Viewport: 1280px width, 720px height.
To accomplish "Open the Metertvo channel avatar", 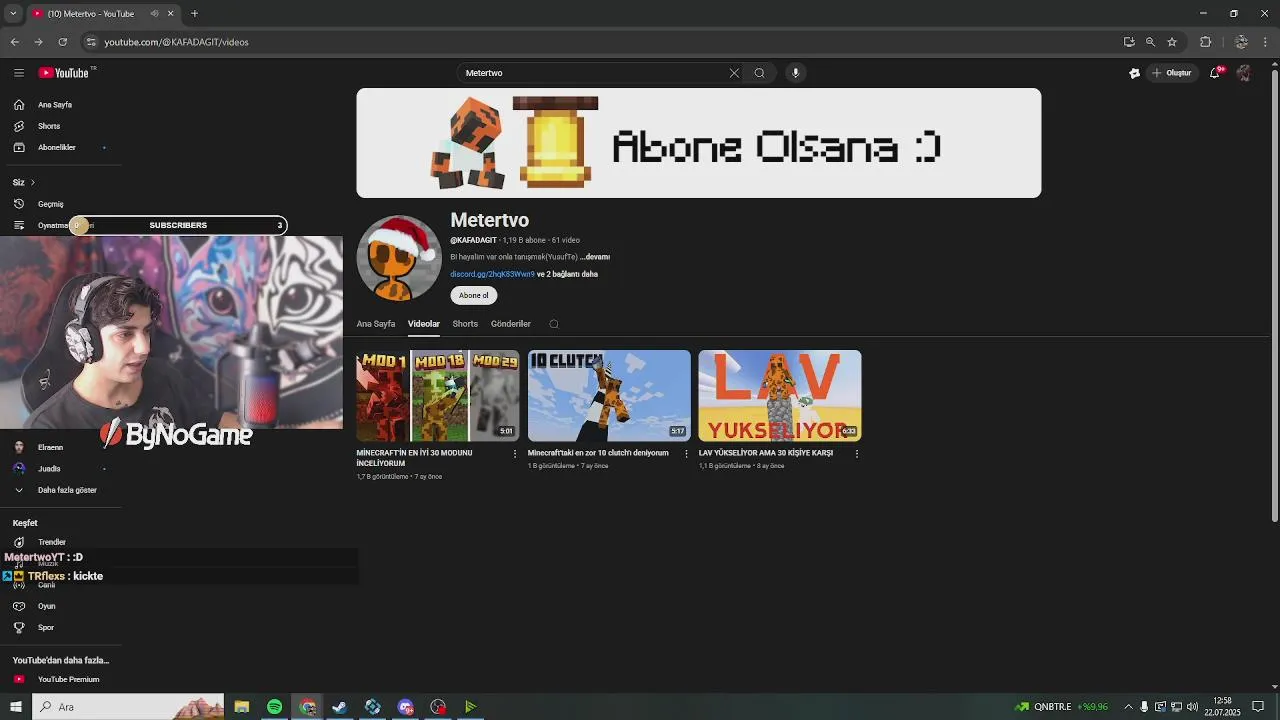I will click(x=399, y=258).
